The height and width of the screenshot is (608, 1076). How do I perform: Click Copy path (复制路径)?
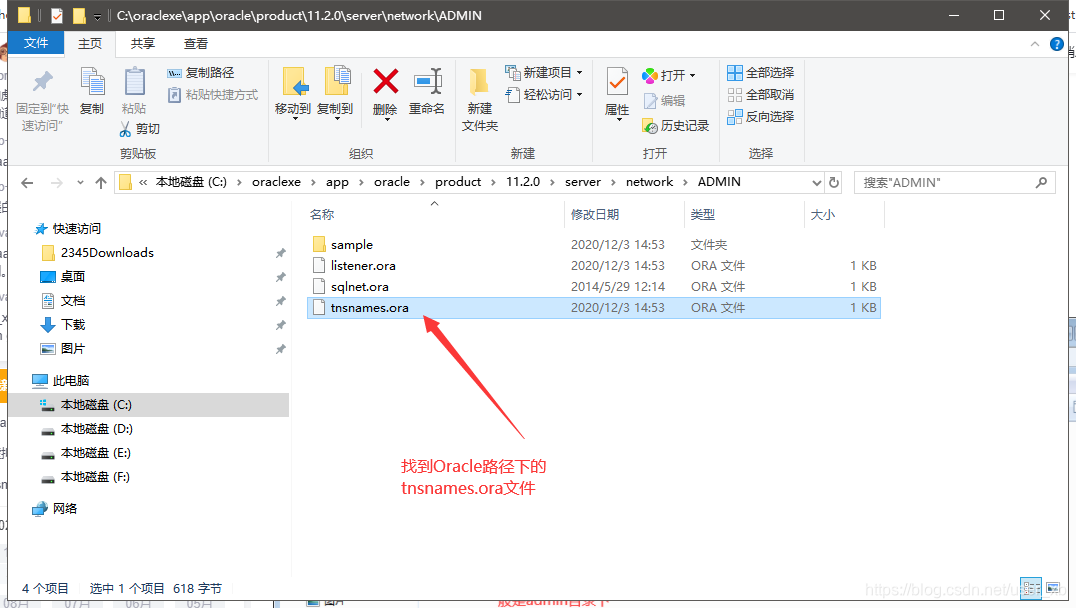click(201, 73)
